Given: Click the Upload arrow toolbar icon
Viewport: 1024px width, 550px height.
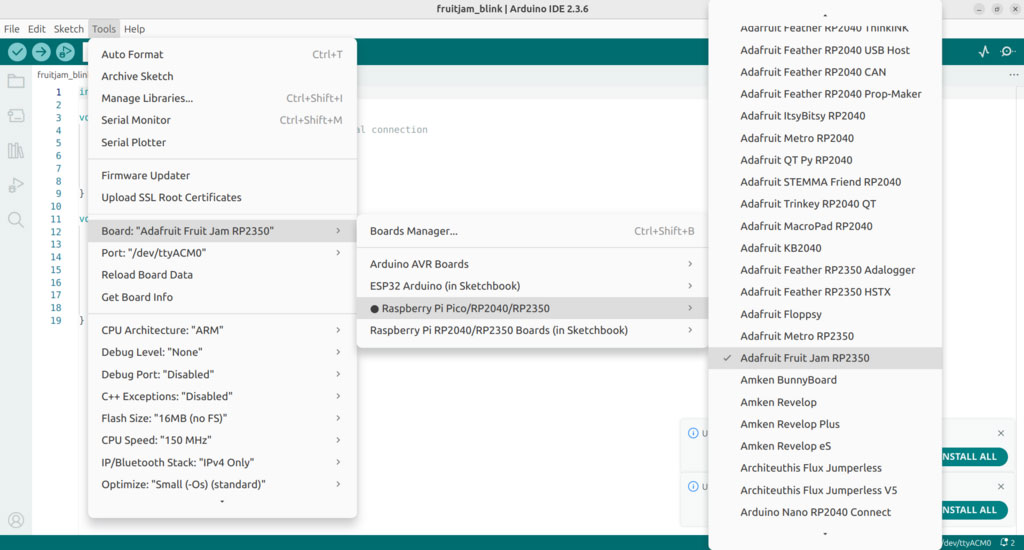Looking at the screenshot, I should coord(41,52).
